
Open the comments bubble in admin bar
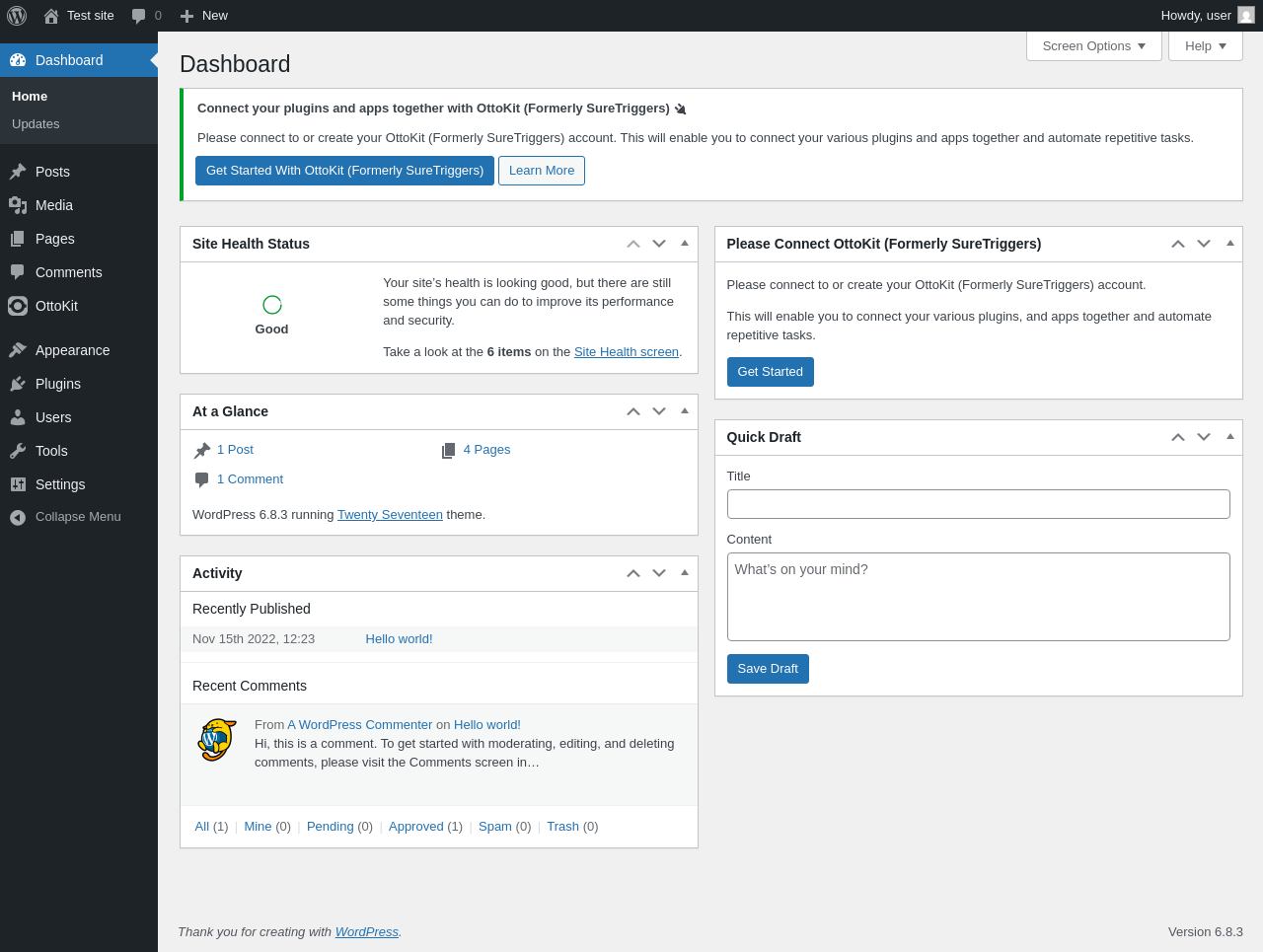(x=145, y=16)
